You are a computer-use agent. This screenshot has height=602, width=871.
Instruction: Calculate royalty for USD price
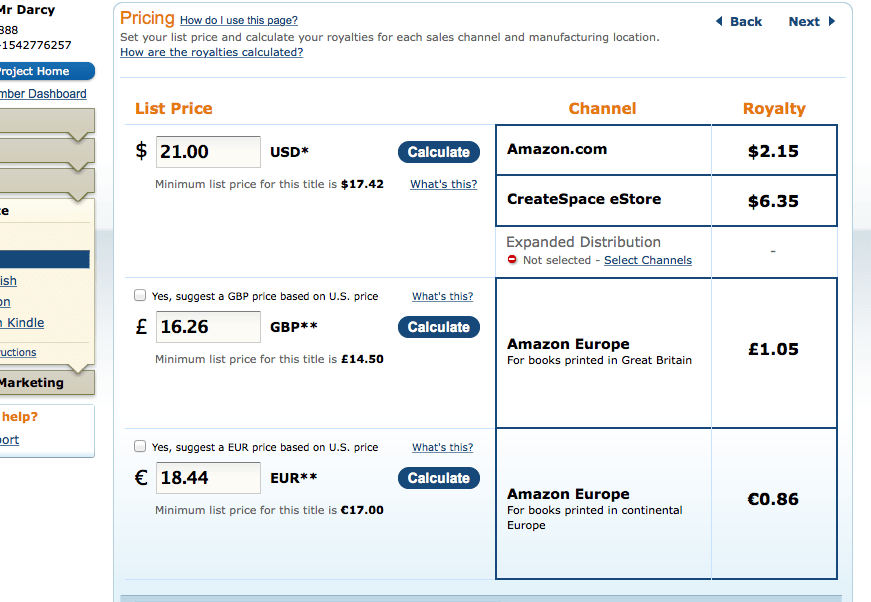click(x=438, y=152)
